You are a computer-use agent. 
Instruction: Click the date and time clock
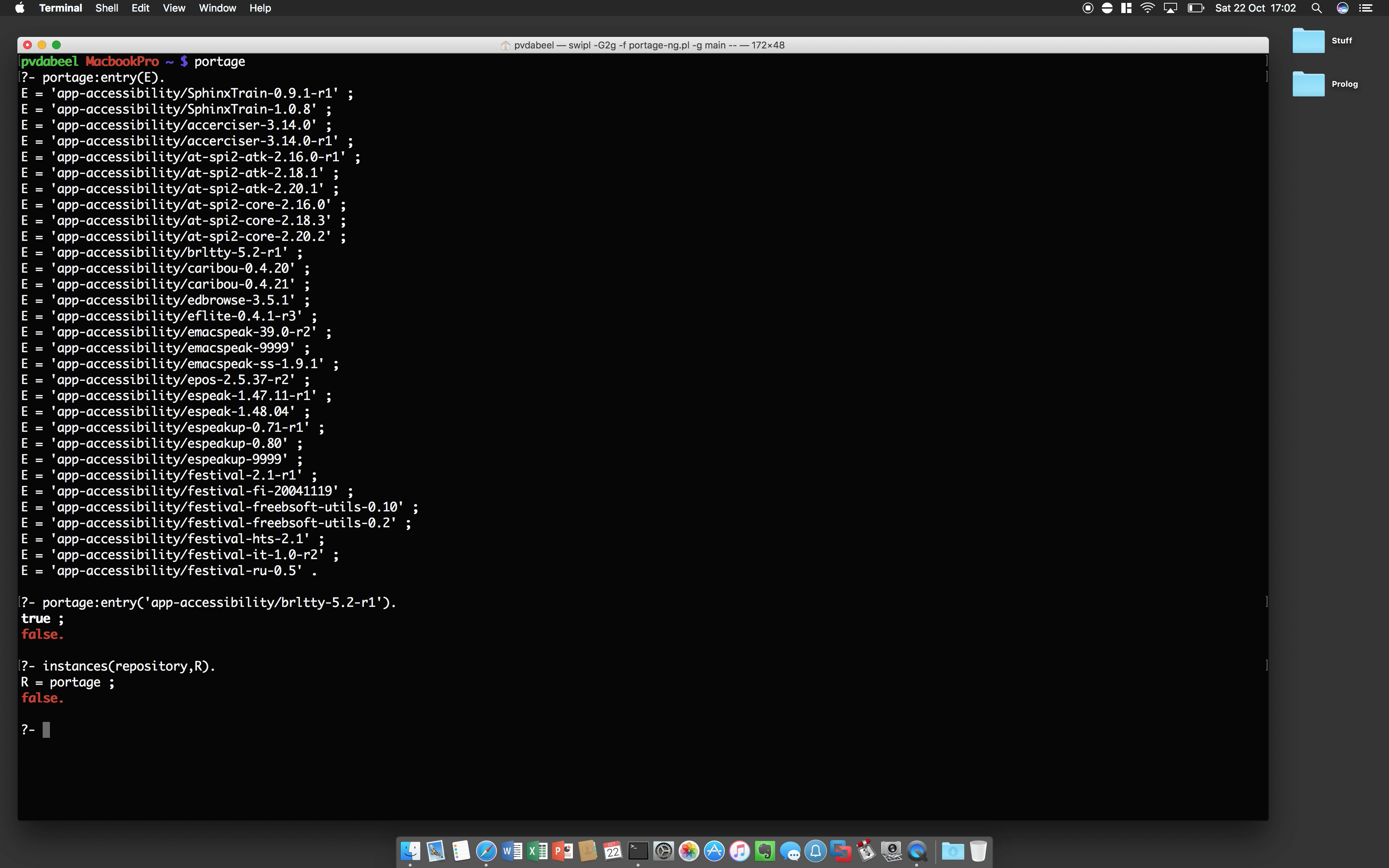[1255, 8]
